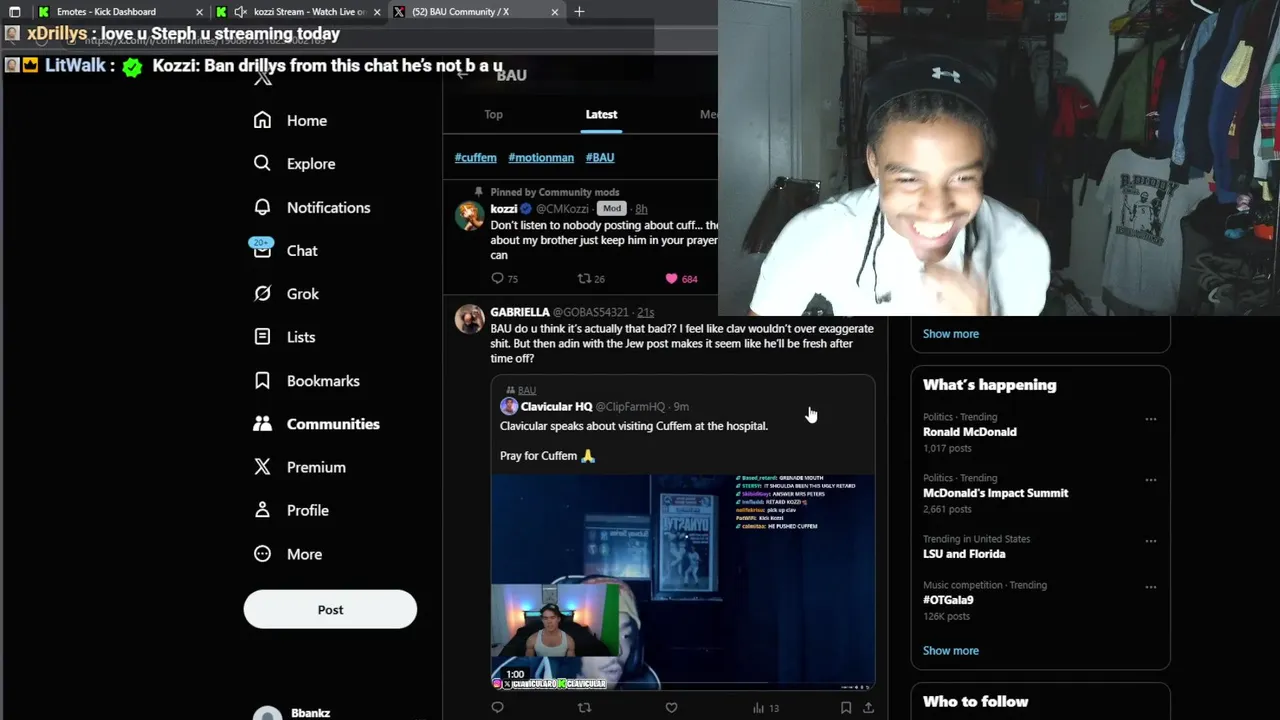Unlike kozzi's pinned post heart
1280x720 pixels.
coord(671,279)
